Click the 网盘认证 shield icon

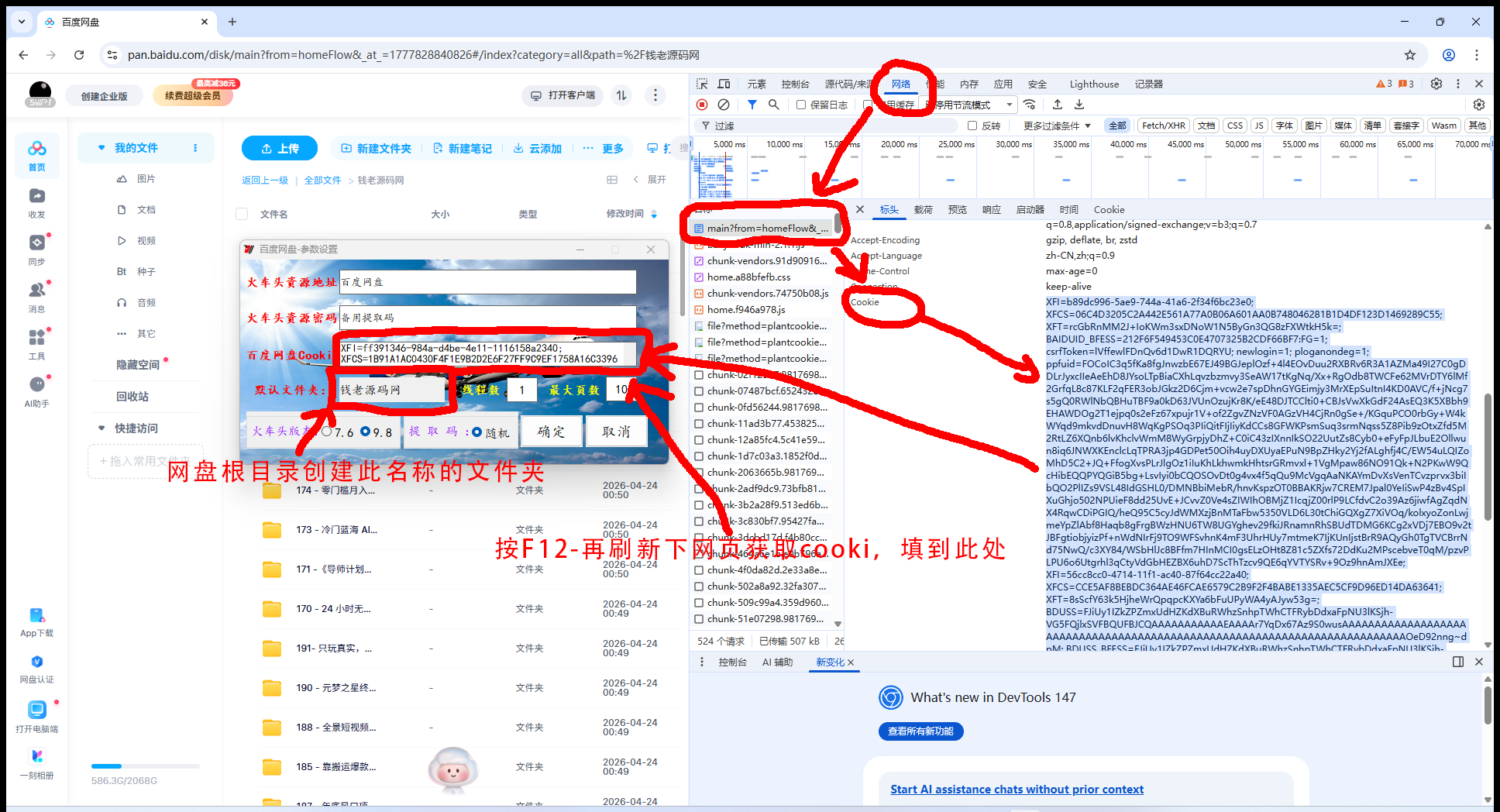tap(36, 662)
